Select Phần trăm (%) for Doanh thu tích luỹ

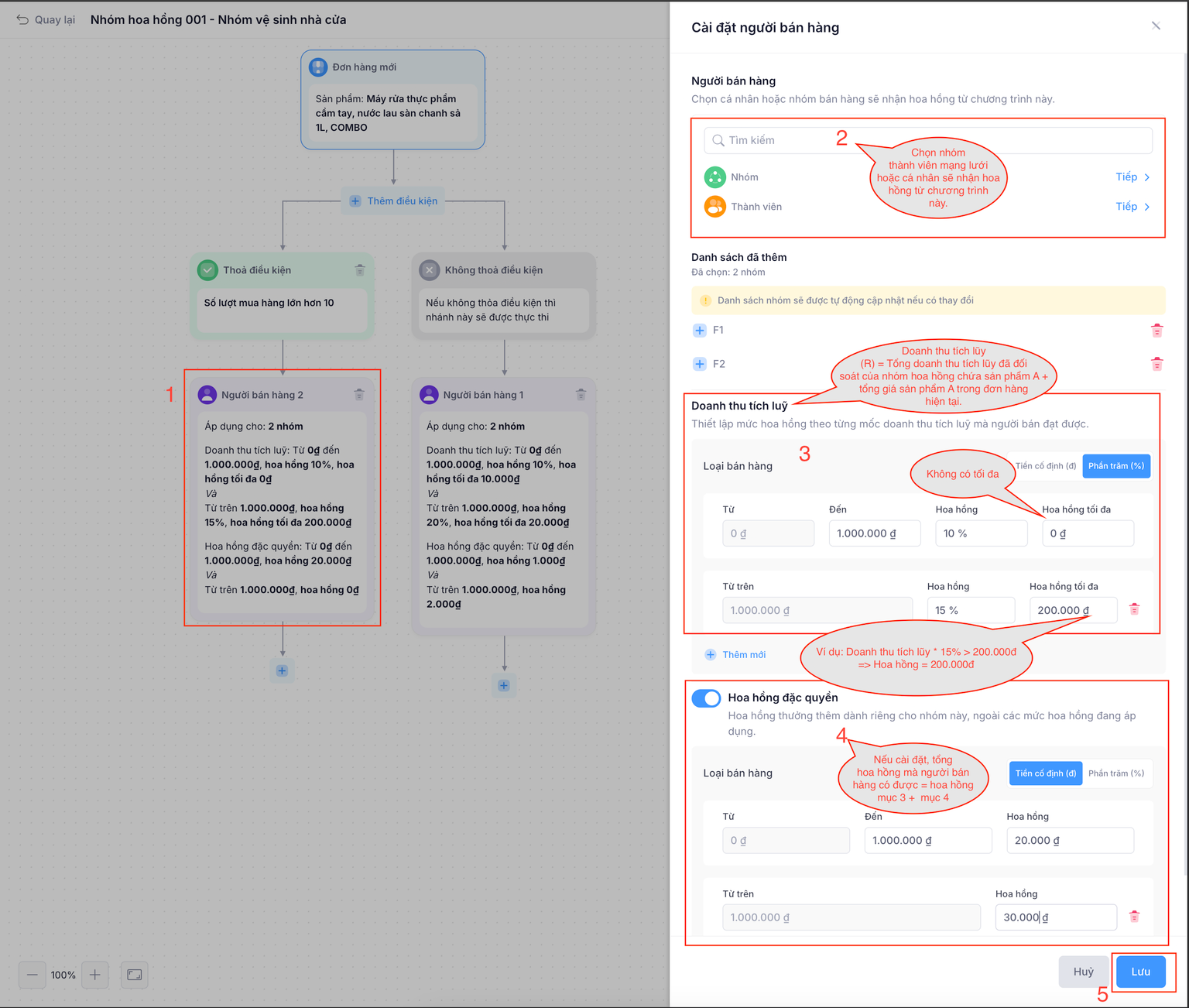[x=1115, y=466]
